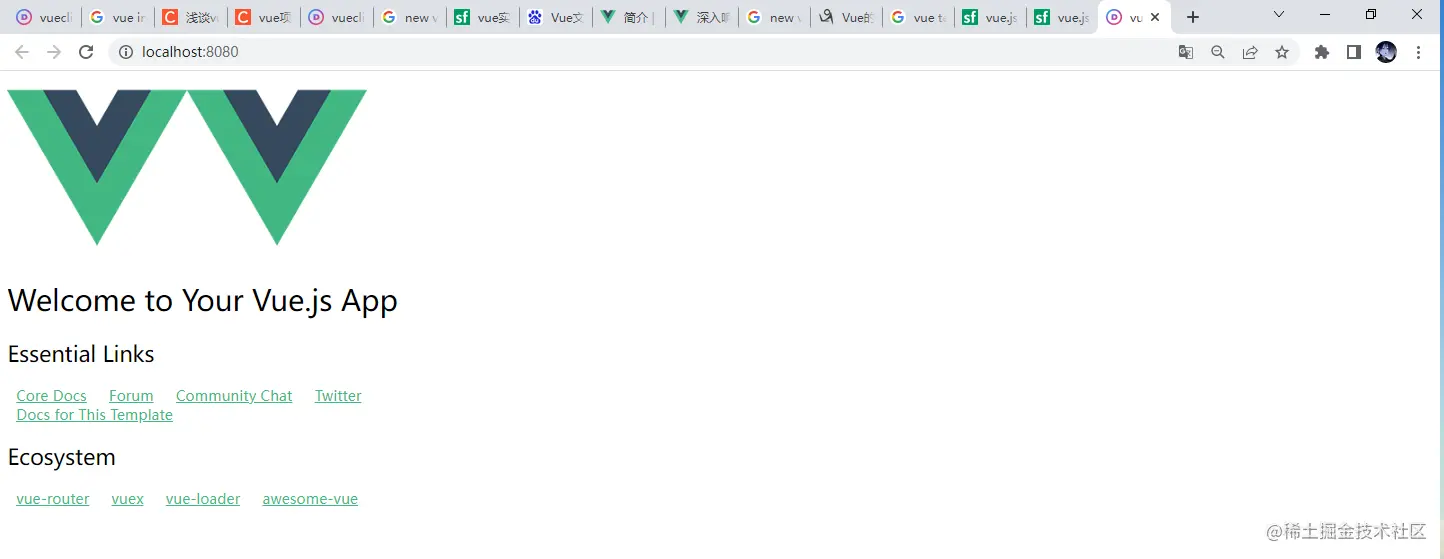The image size is (1444, 559).
Task: Reload the localhost:8080 page
Action: (86, 52)
